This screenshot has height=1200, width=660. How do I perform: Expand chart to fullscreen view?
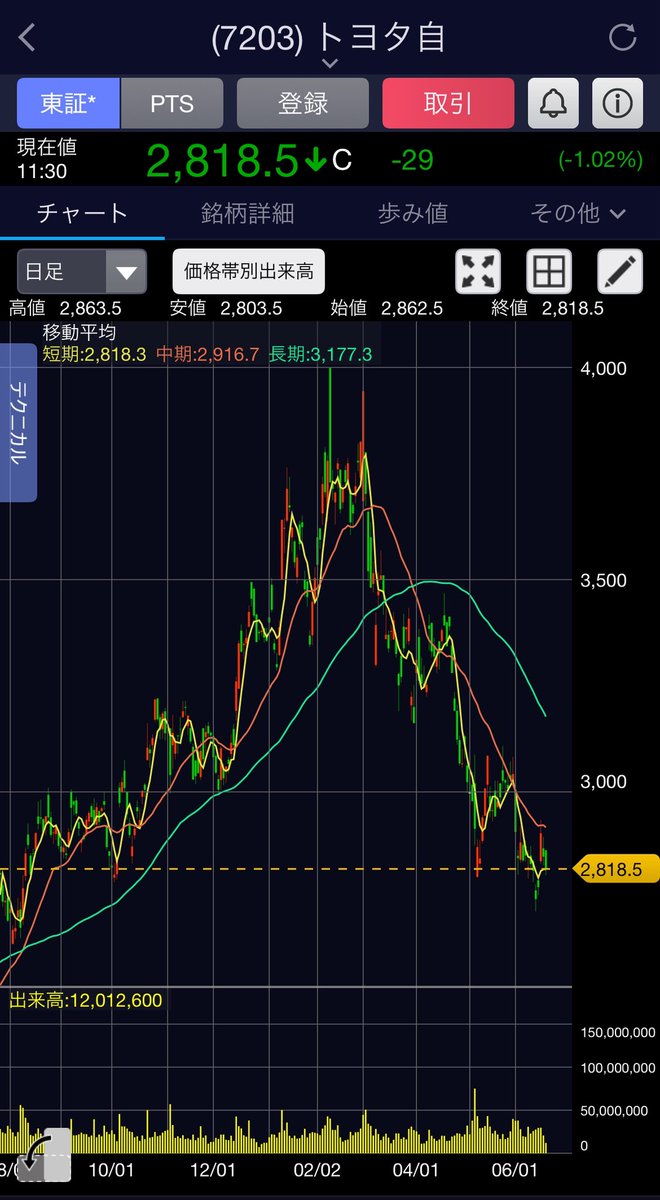478,271
